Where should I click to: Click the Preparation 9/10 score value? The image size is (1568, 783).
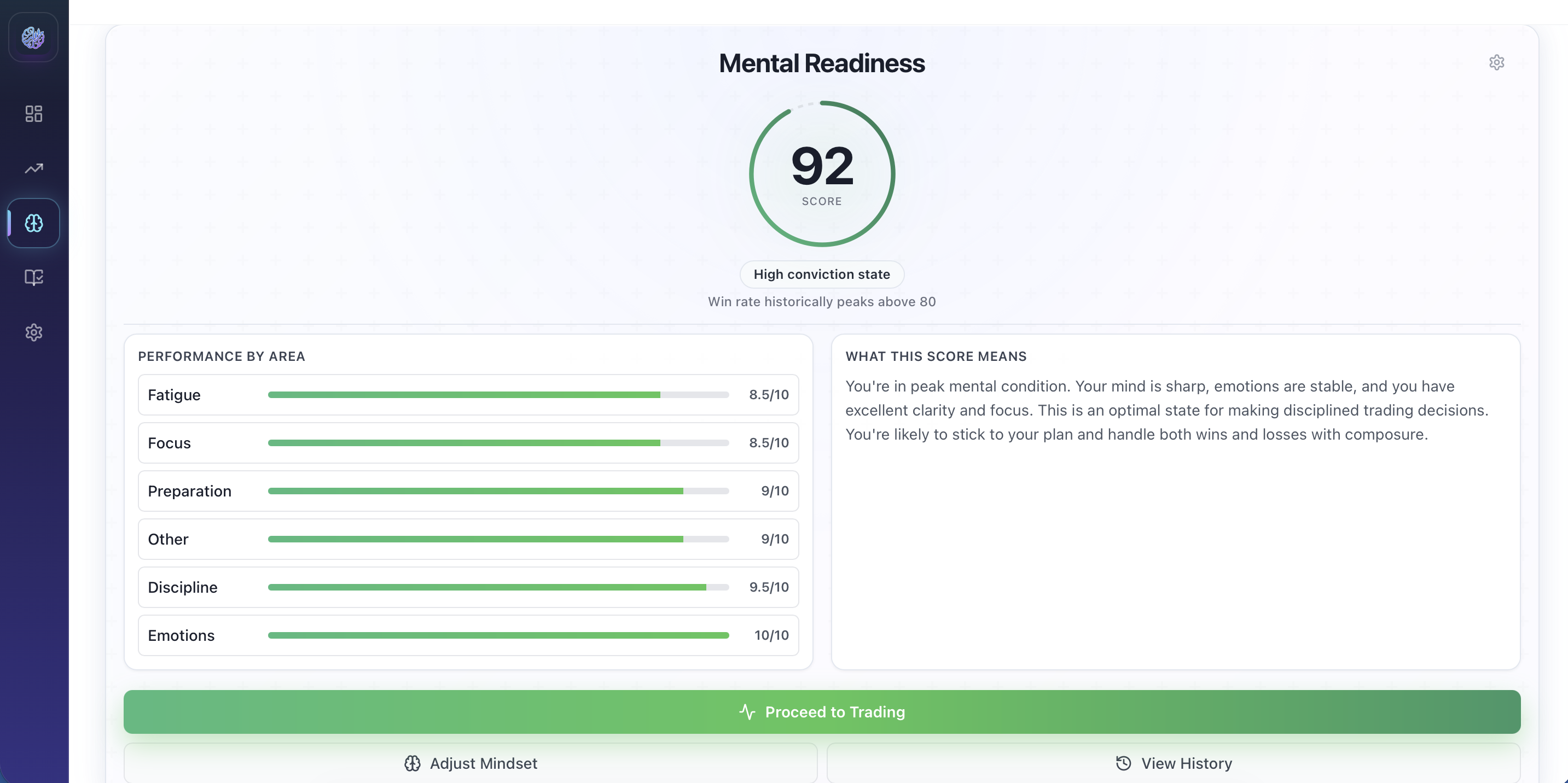775,491
